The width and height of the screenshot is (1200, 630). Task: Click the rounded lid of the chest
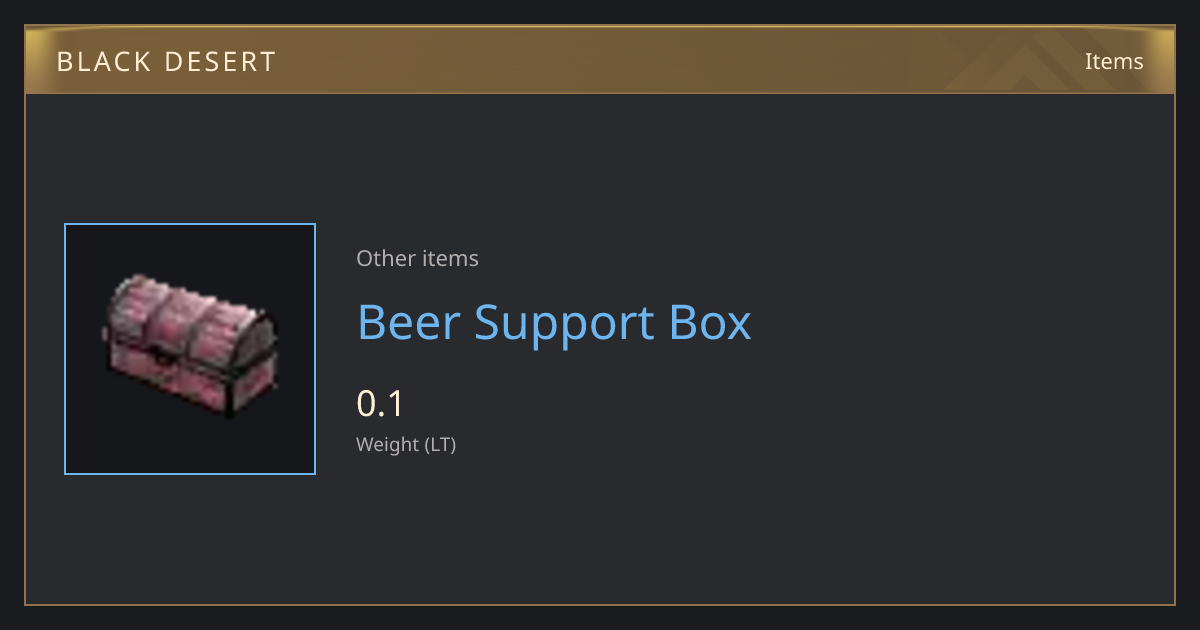190,315
